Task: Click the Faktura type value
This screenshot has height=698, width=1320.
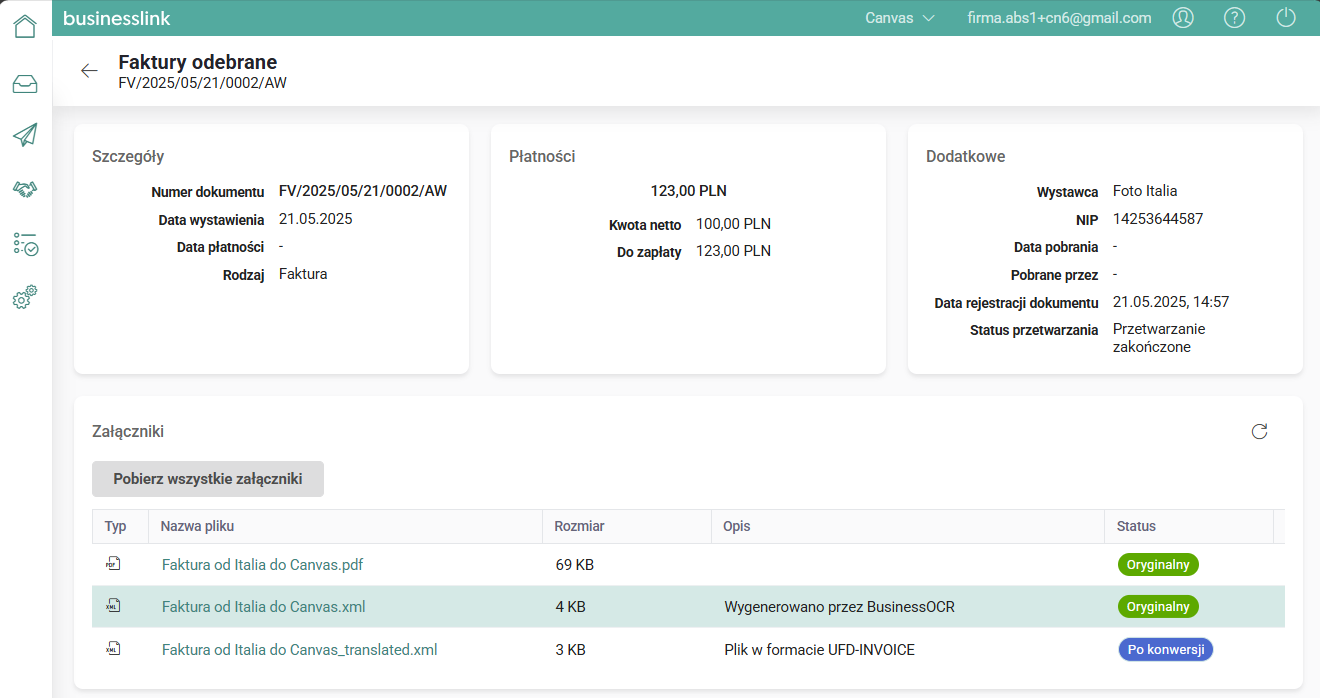Action: [x=303, y=274]
